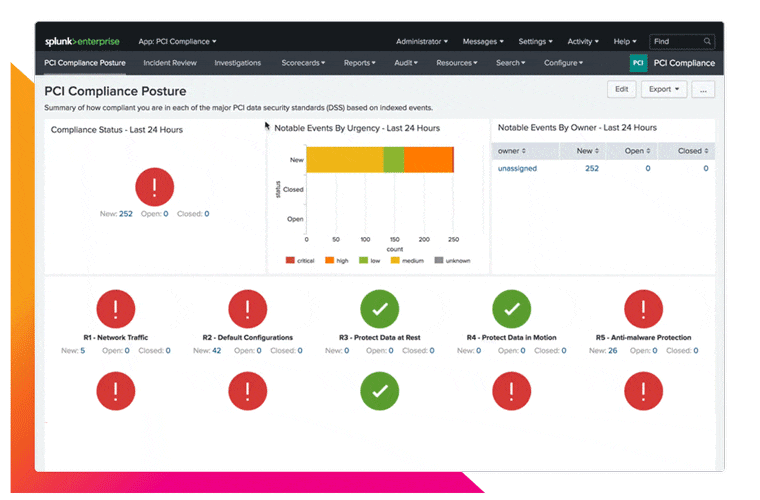The image size is (760, 500).
Task: Expand the Scorecards menu
Action: click(x=303, y=63)
